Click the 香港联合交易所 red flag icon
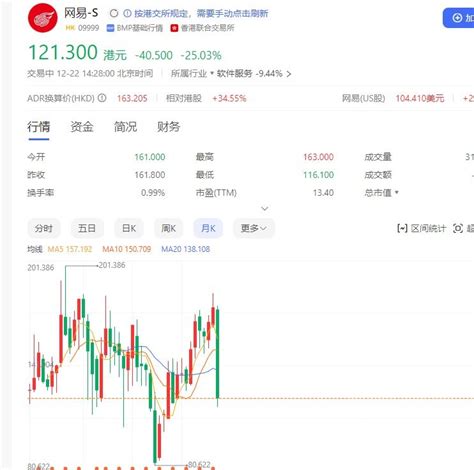474x470 pixels. (x=174, y=28)
